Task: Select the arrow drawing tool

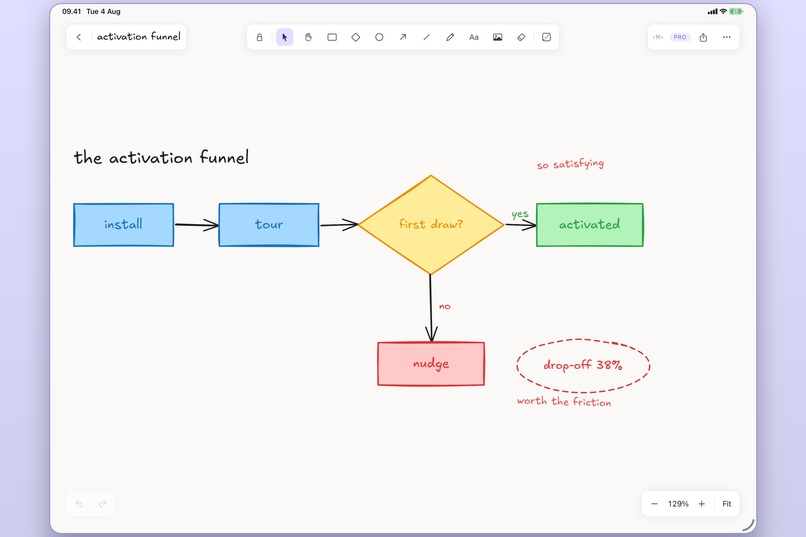Action: pos(403,37)
